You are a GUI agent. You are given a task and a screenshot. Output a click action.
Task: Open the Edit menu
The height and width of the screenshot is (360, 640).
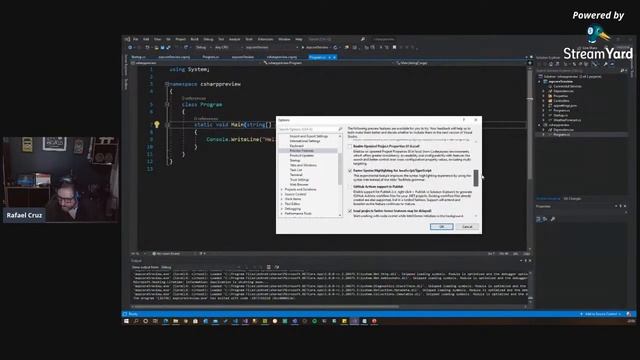[x=146, y=39]
